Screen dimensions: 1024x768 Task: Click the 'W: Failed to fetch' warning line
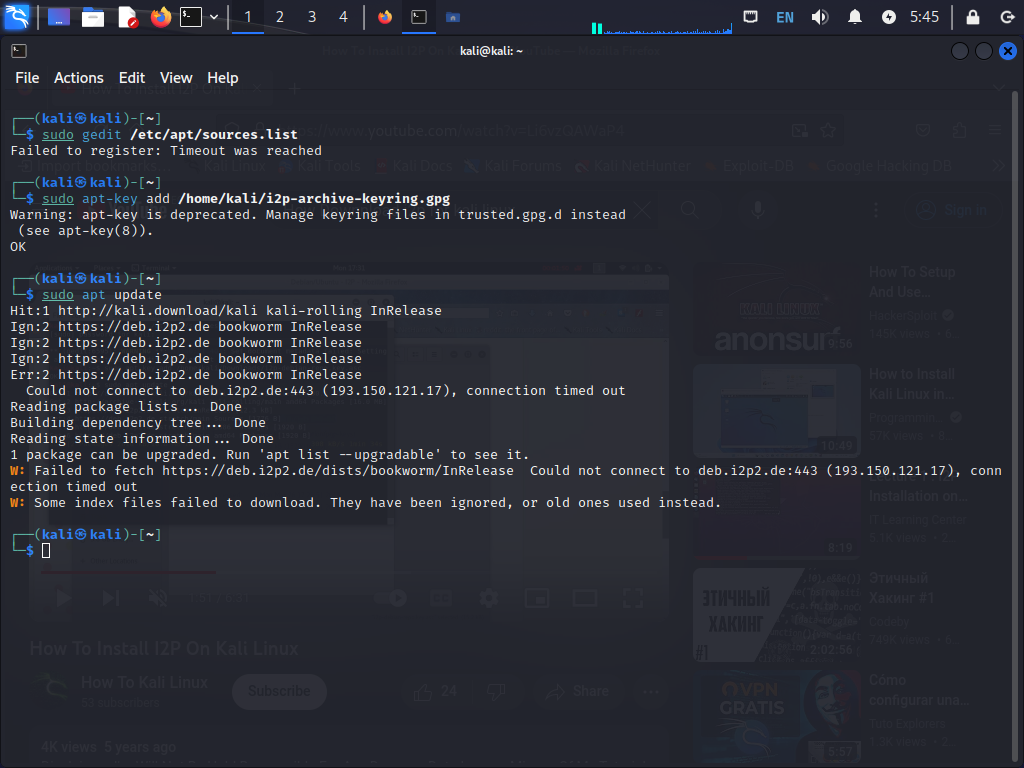pyautogui.click(x=506, y=479)
